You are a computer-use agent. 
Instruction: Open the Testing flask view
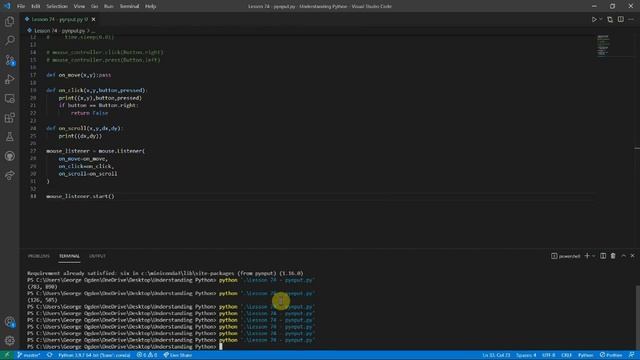pos(9,137)
